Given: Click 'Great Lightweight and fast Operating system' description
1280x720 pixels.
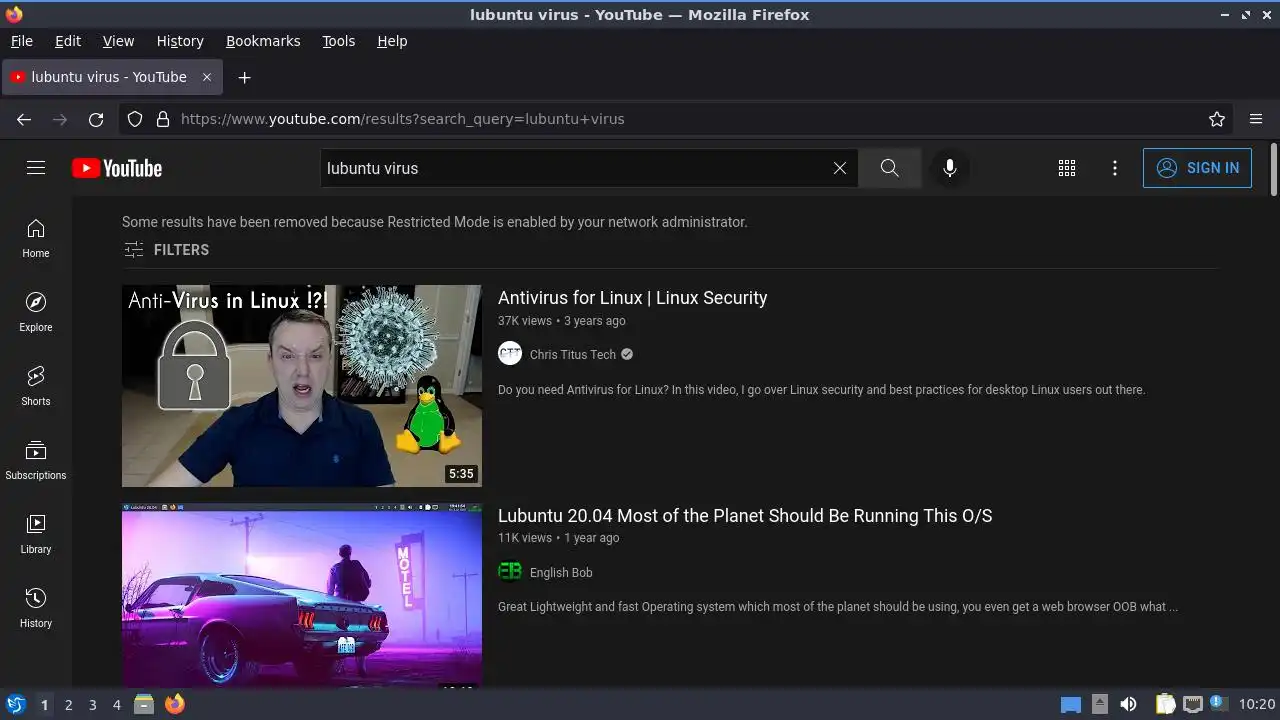Looking at the screenshot, I should point(838,607).
